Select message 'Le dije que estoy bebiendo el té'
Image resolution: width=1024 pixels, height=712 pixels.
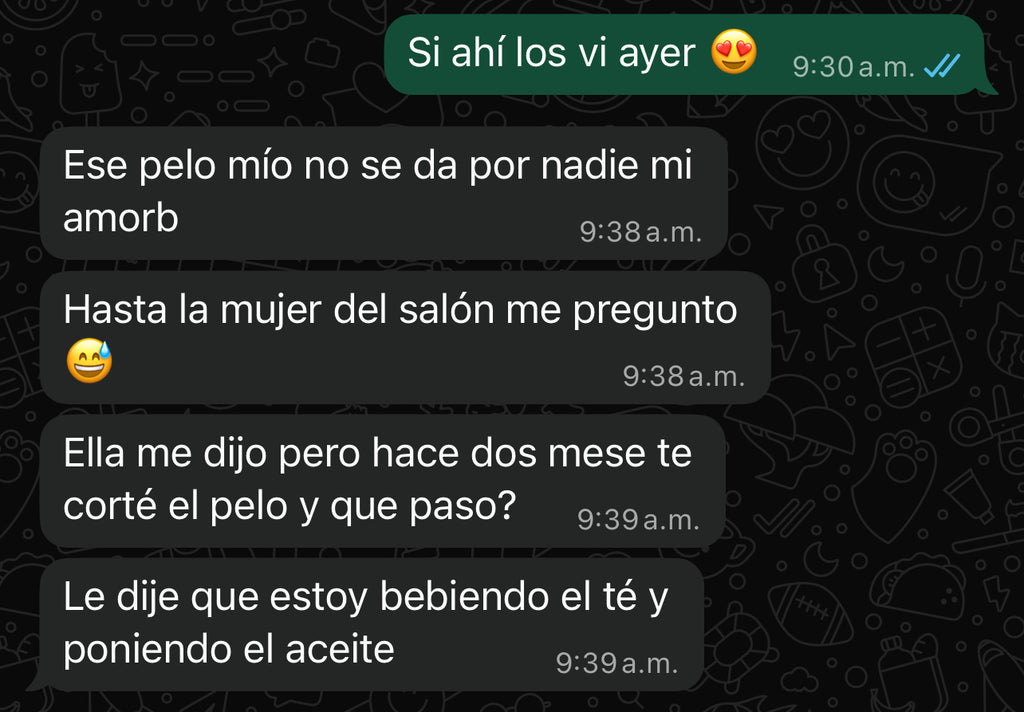point(371,624)
